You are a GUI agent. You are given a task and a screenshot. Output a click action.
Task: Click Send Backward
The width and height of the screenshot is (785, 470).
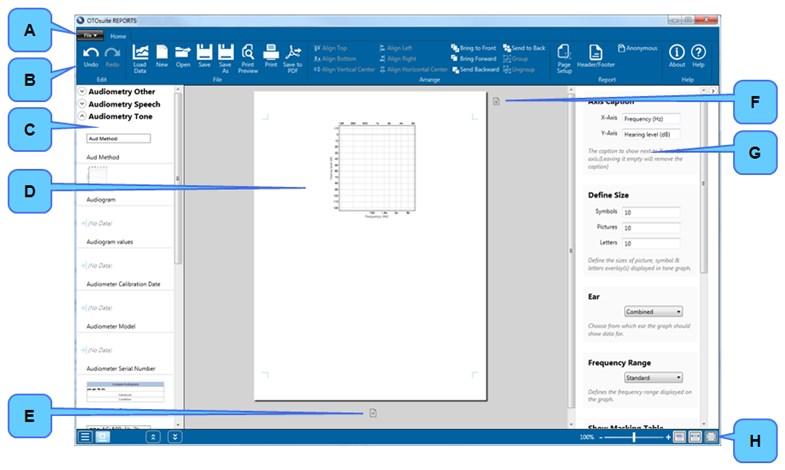pos(476,70)
